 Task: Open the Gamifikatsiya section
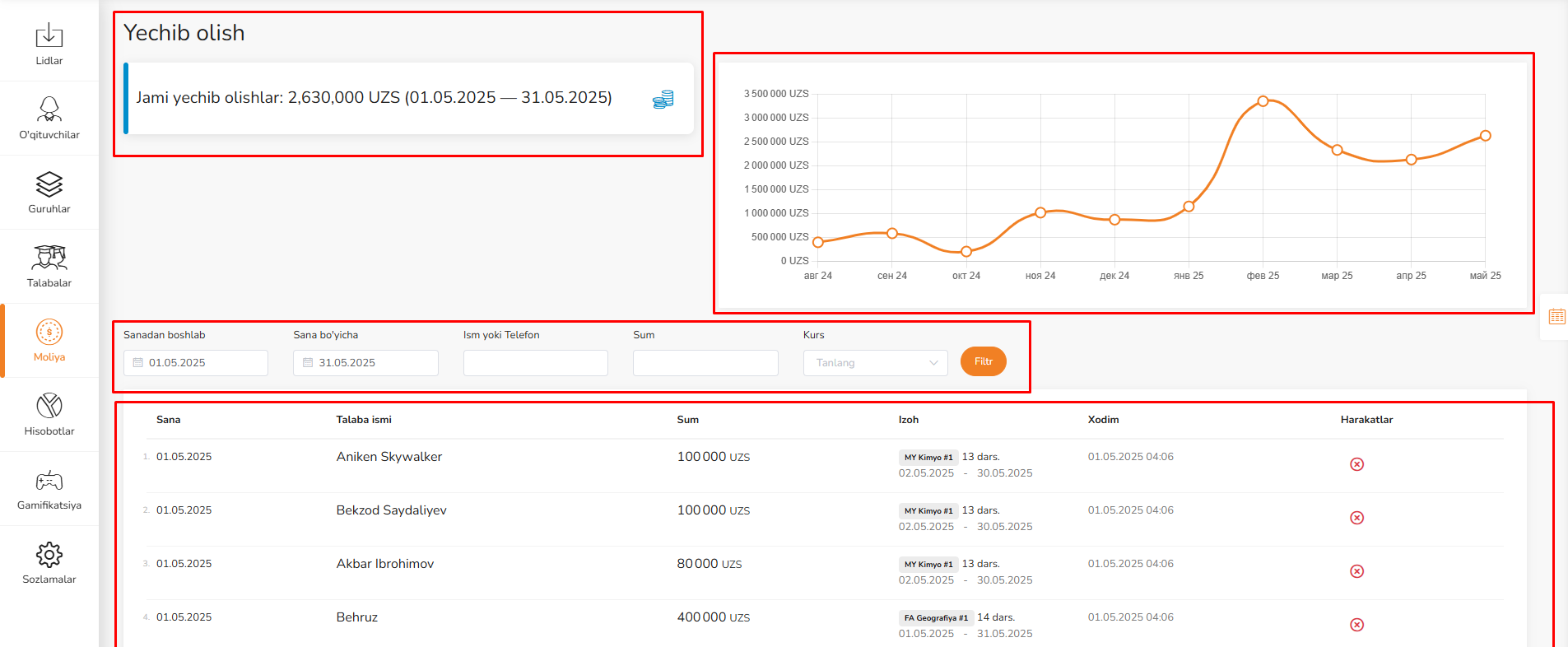(x=49, y=489)
